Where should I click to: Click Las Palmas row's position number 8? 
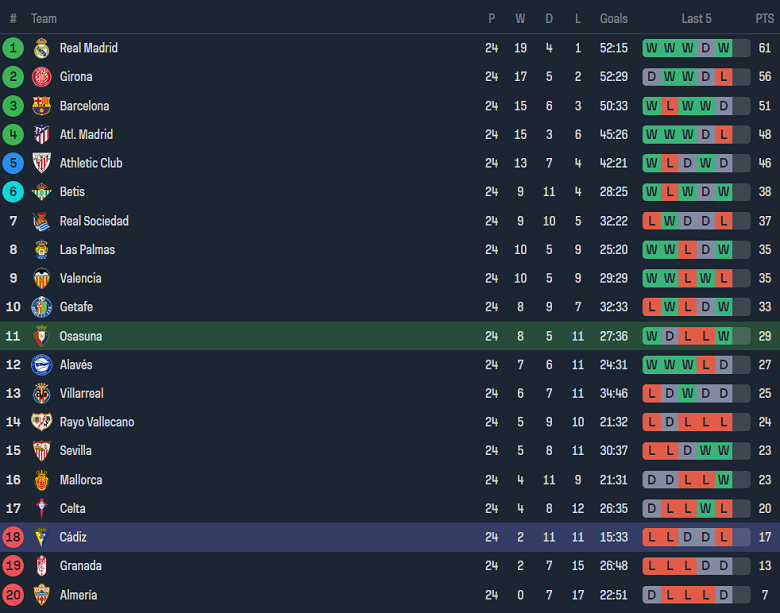click(13, 250)
